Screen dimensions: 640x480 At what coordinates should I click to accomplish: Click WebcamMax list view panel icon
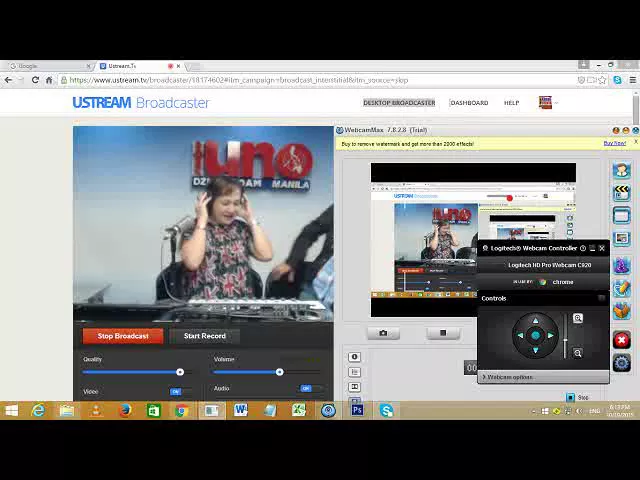point(354,372)
